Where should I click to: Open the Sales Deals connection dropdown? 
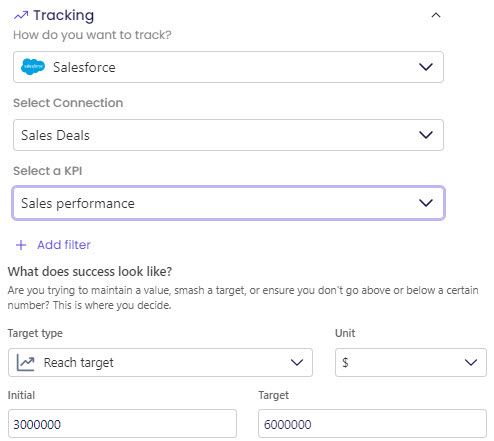tap(228, 135)
